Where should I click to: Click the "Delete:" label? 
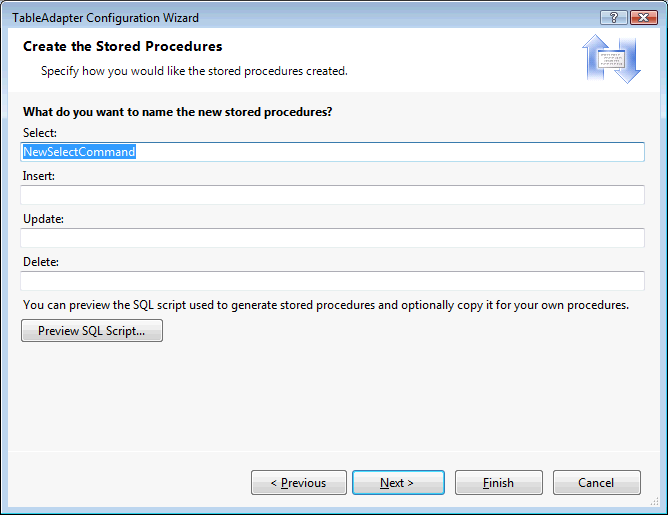point(41,262)
